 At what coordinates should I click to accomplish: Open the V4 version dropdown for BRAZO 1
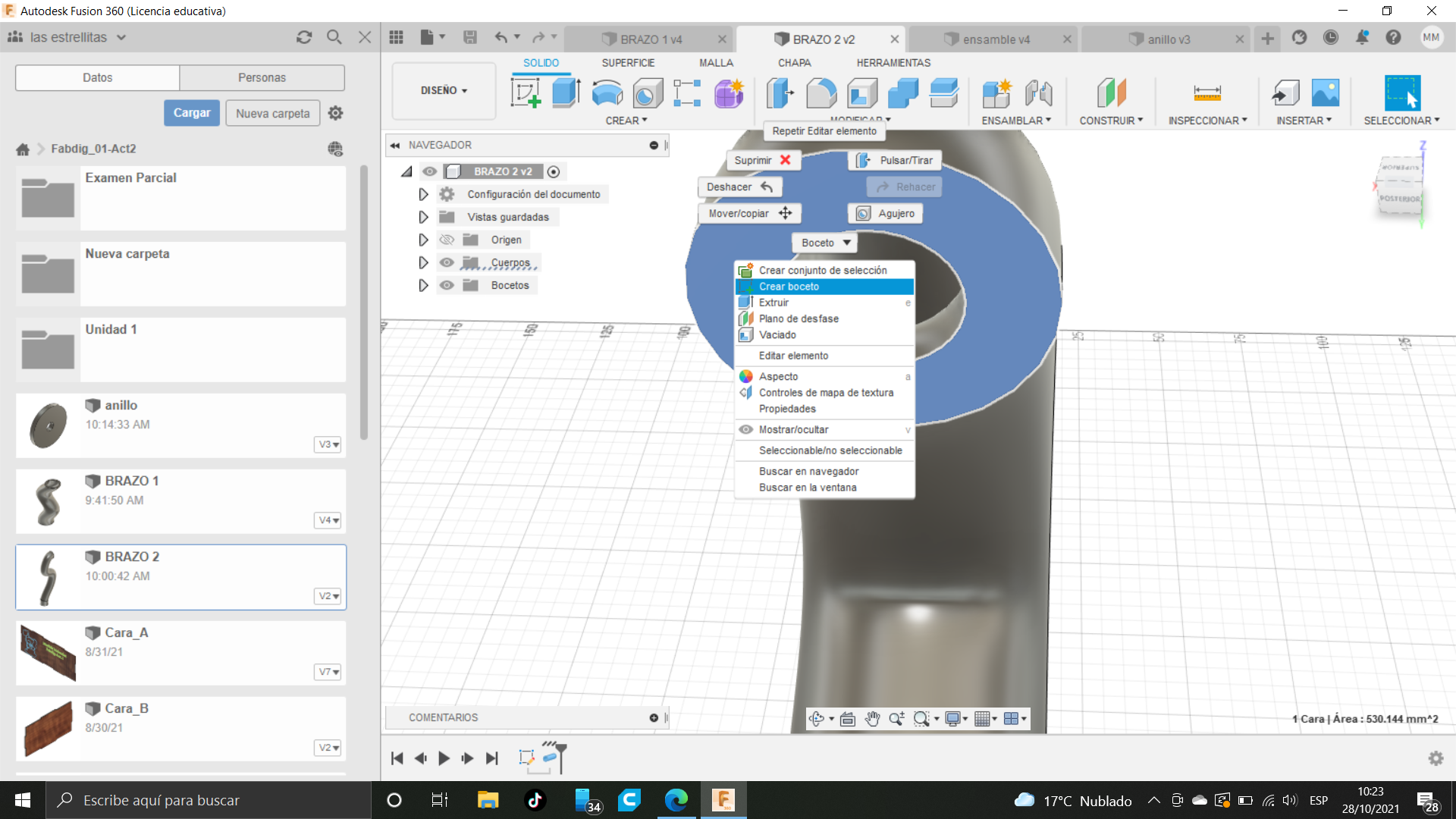[328, 520]
